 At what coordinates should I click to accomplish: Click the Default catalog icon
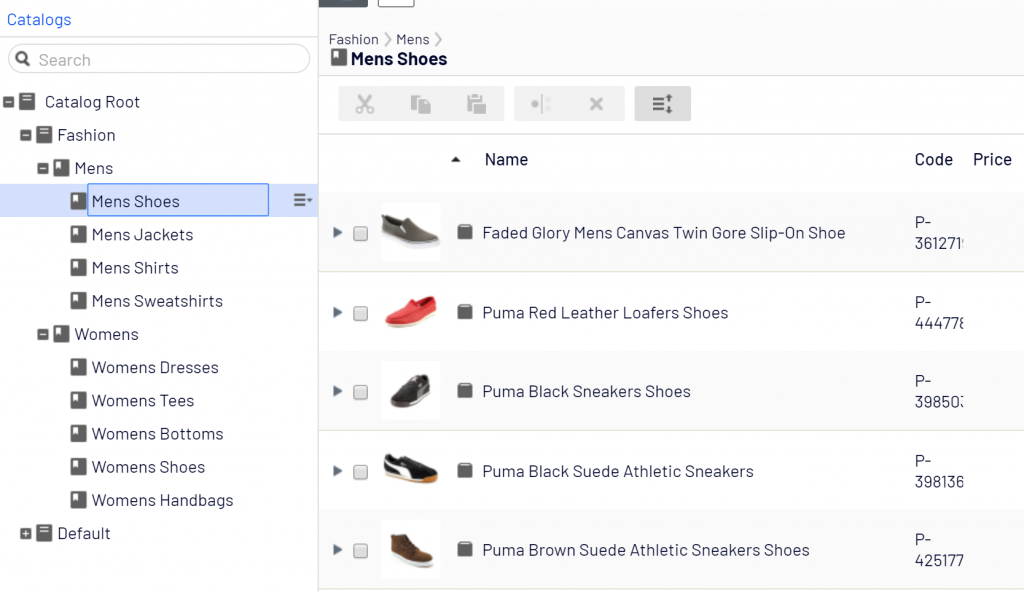click(44, 533)
